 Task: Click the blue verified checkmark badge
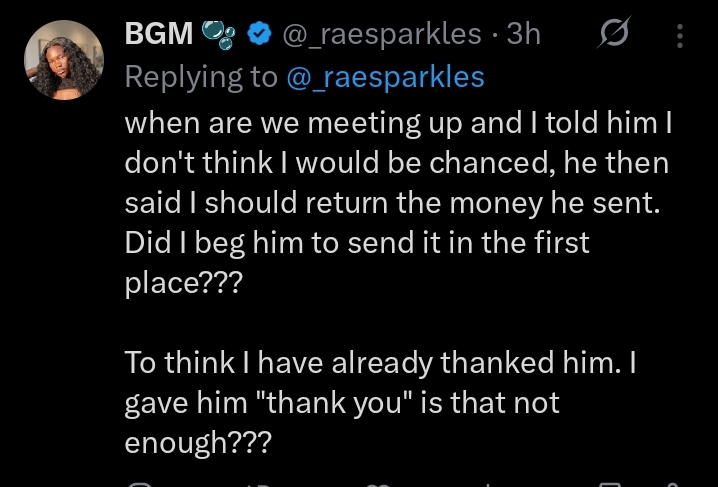[258, 34]
